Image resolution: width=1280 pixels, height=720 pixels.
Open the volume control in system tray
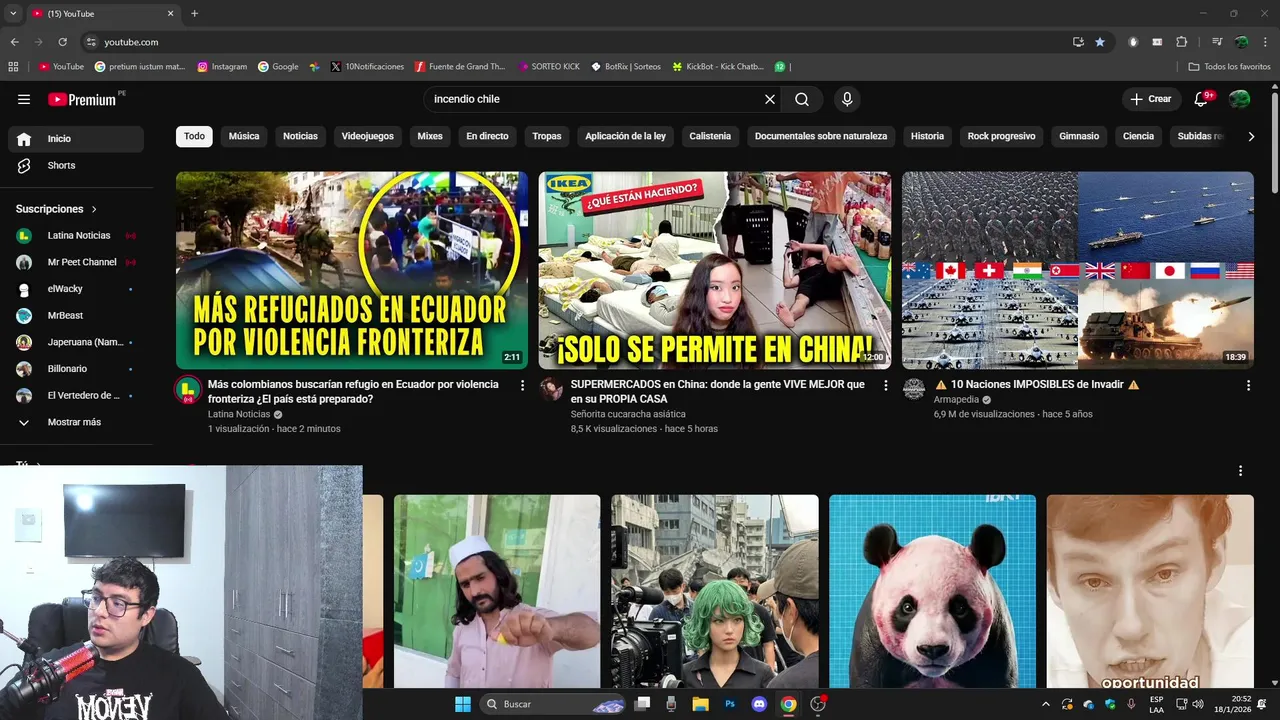point(1198,704)
